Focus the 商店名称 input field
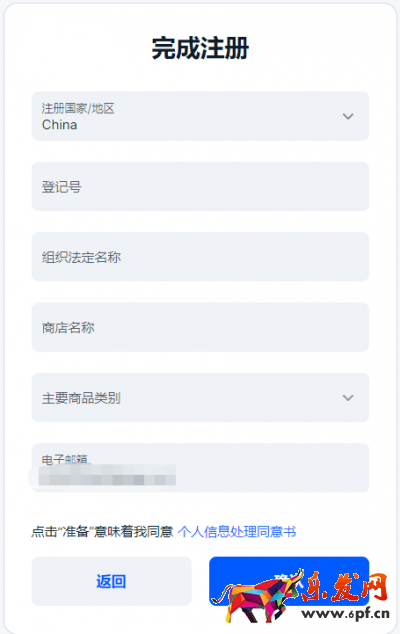The height and width of the screenshot is (634, 400). click(200, 327)
